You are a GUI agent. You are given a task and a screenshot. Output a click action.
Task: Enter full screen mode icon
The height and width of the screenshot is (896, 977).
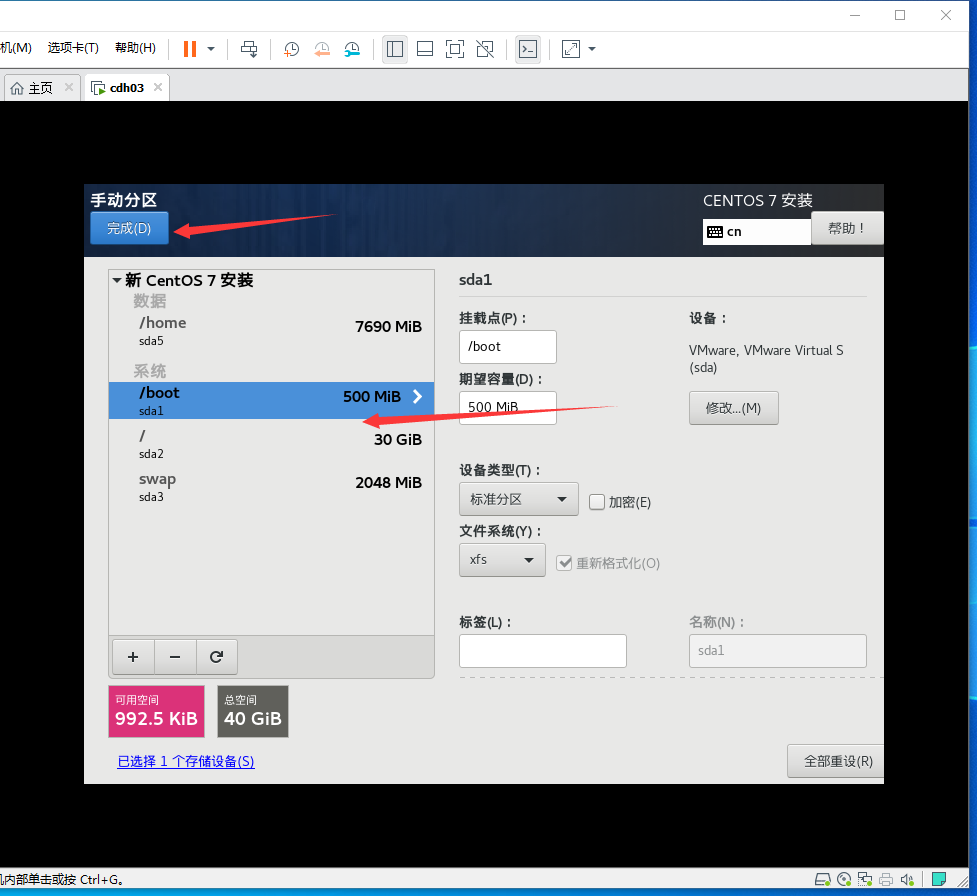[x=455, y=49]
